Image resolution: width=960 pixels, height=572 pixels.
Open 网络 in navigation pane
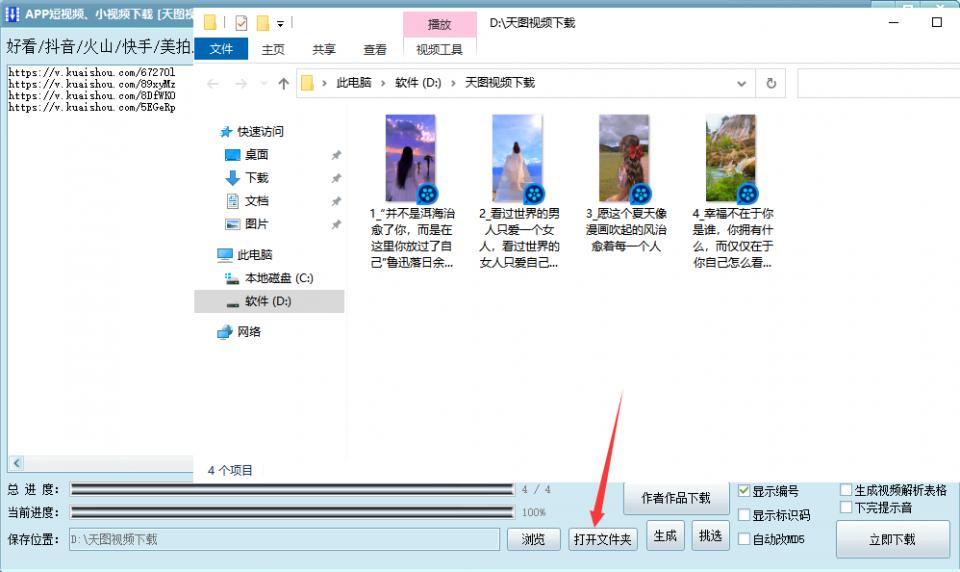pos(249,332)
